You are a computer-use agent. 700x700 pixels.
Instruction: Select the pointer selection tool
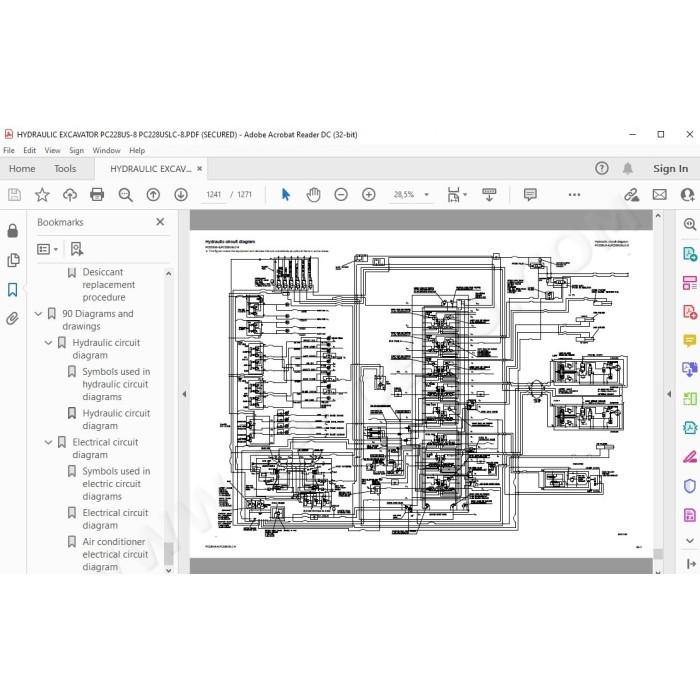pyautogui.click(x=286, y=195)
